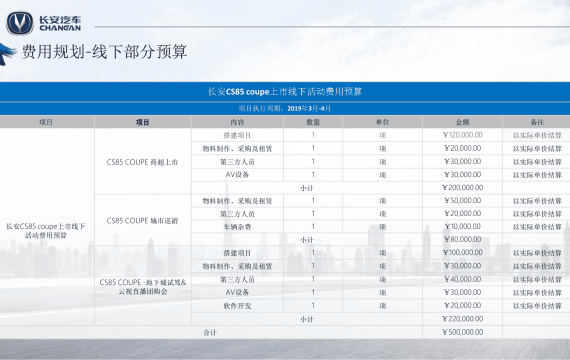Click the 小计 label beside ¥80,000.00
570x360 pixels.
307,240
